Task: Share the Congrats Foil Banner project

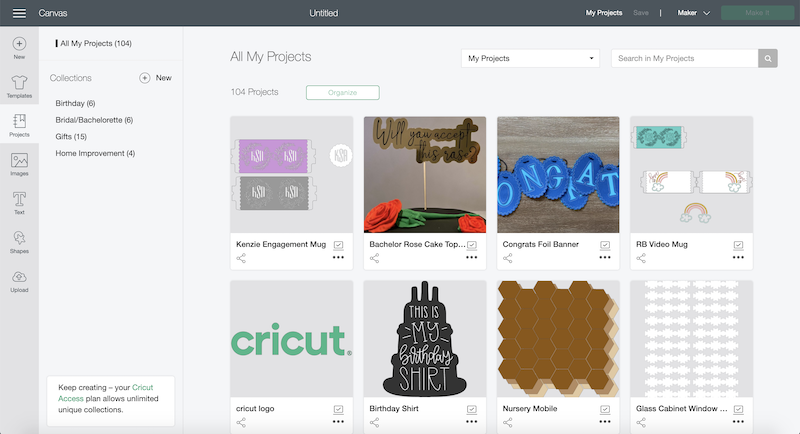Action: 508,259
